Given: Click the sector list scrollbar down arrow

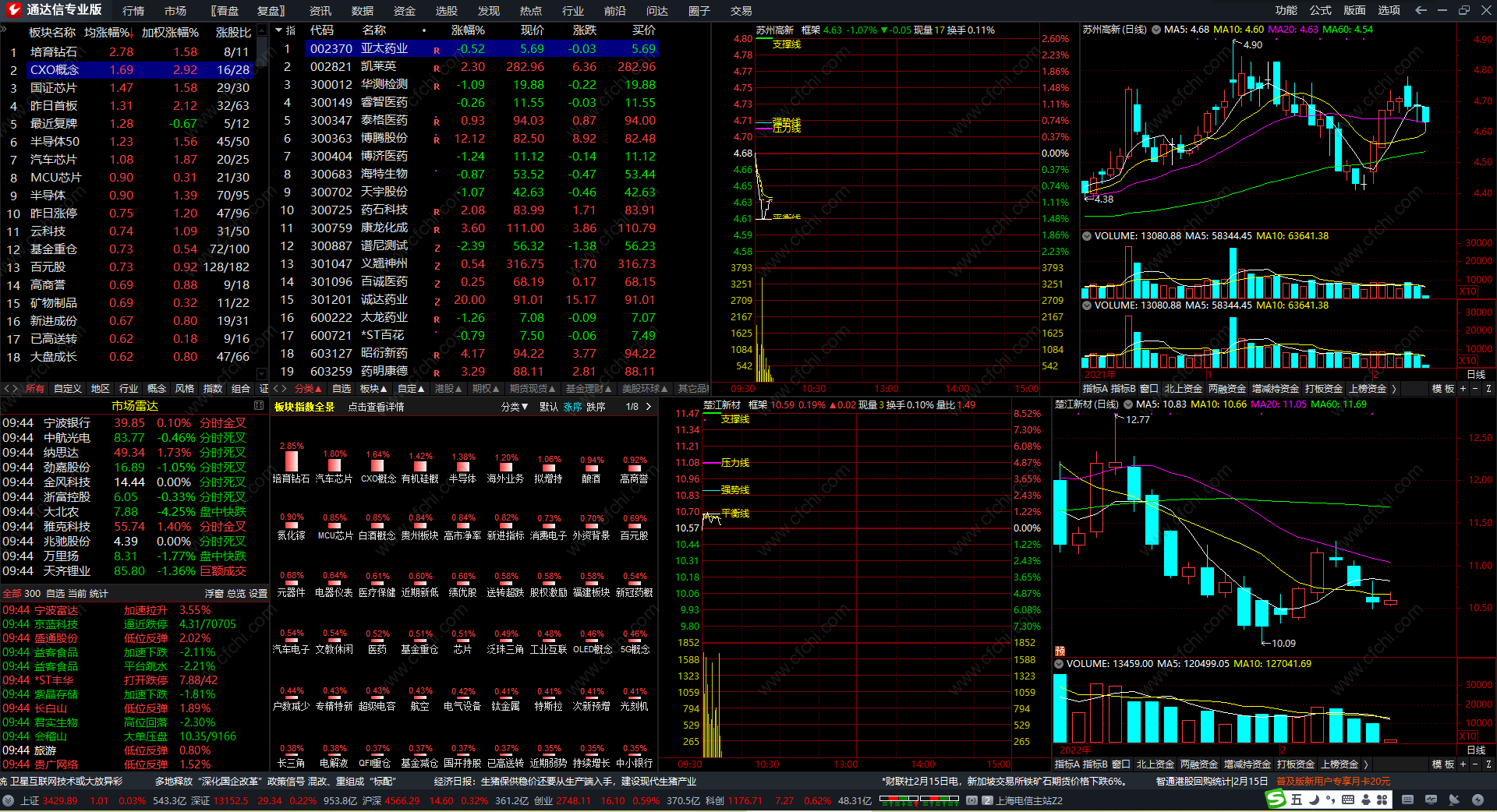Looking at the screenshot, I should [262, 373].
